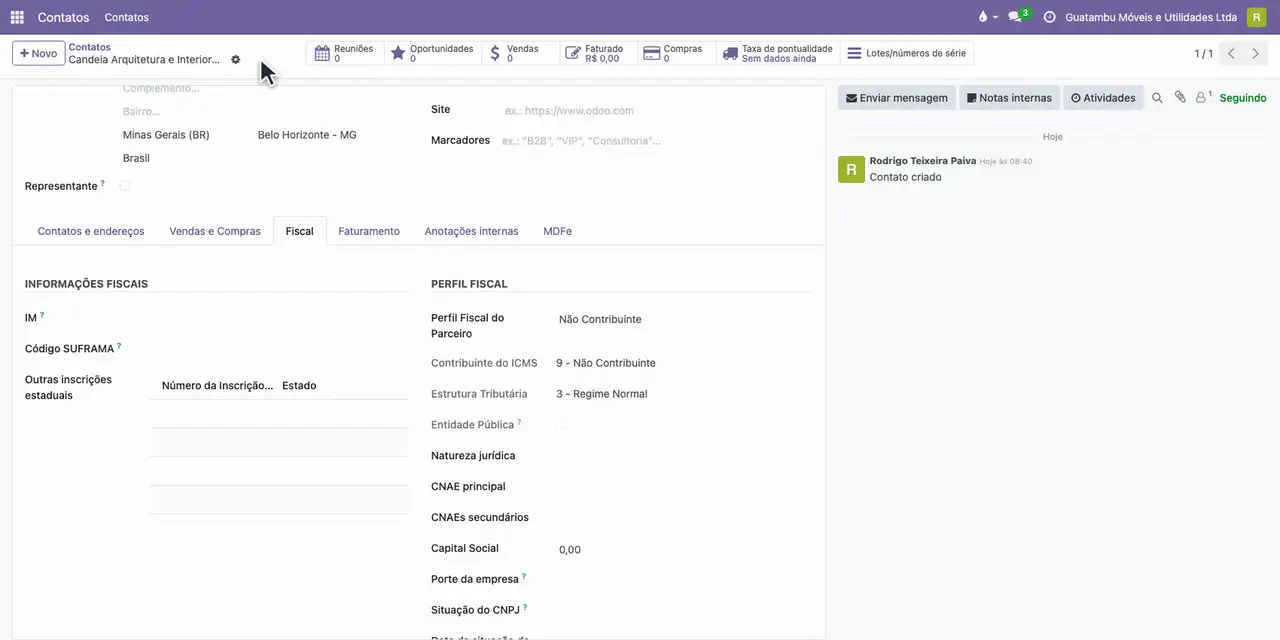Toggle the Entidade Pública checkbox
This screenshot has height=640, width=1280.
tap(562, 425)
